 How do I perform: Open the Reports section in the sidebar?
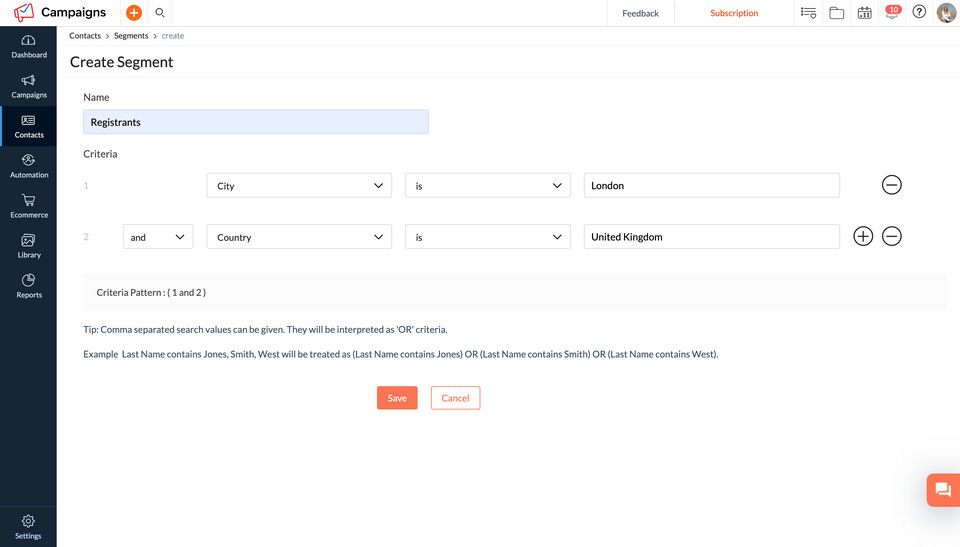pos(29,285)
